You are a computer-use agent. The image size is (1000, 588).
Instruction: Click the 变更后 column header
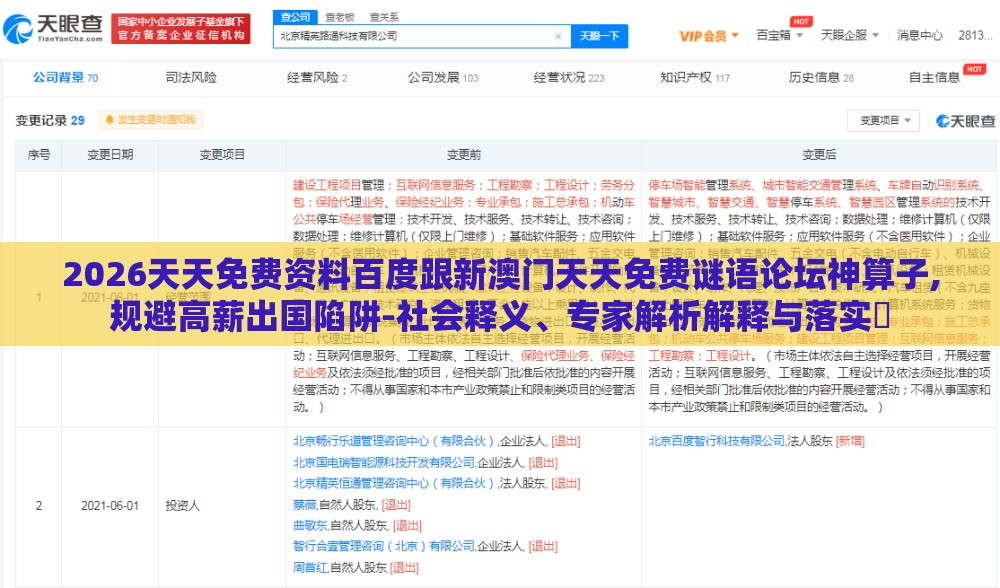click(819, 155)
